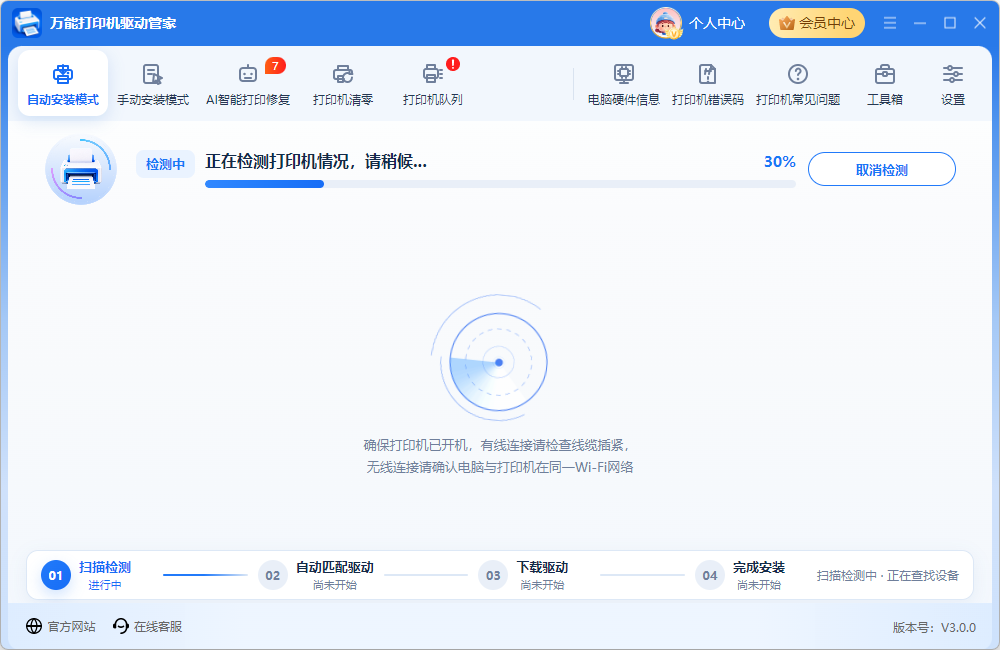The height and width of the screenshot is (650, 1000).
Task: Click step 01 circle 扫描检测
Action: 55,575
